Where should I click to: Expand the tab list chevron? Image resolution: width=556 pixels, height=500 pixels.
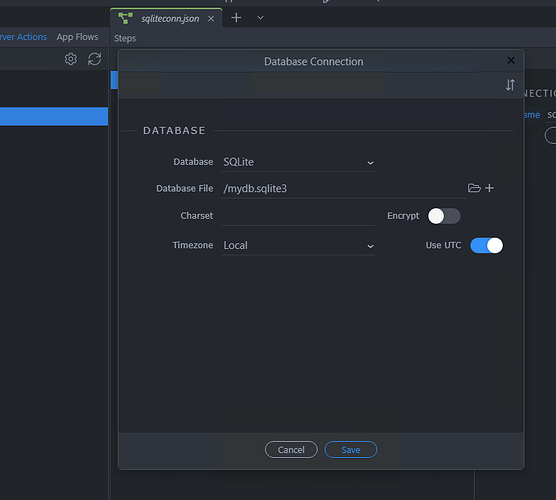260,18
